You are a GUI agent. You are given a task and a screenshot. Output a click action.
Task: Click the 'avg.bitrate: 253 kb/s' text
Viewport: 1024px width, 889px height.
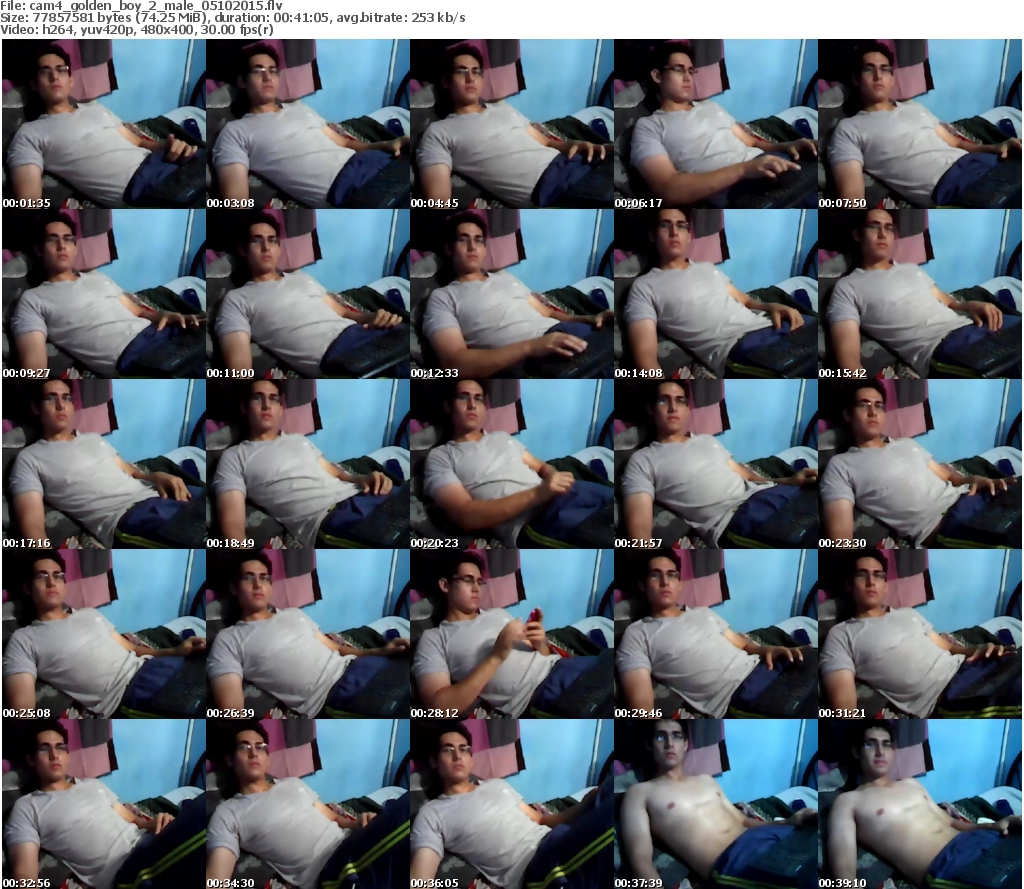coord(401,18)
